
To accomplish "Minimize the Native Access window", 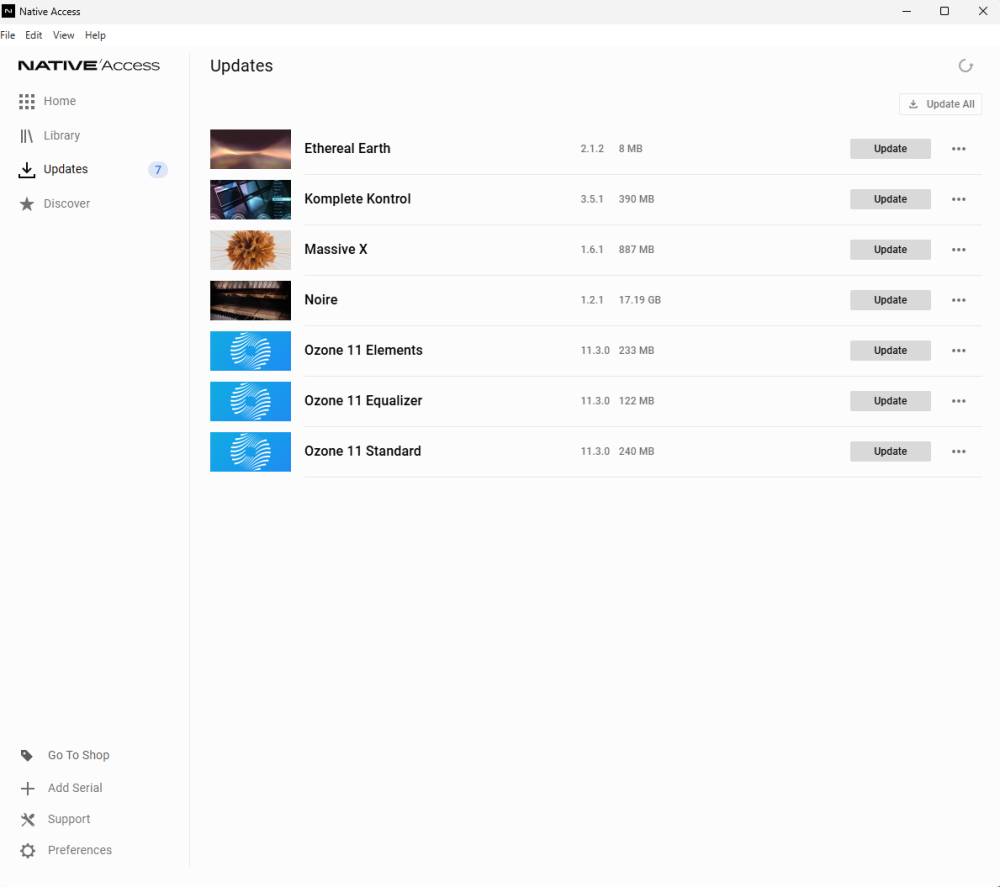I will pyautogui.click(x=906, y=11).
